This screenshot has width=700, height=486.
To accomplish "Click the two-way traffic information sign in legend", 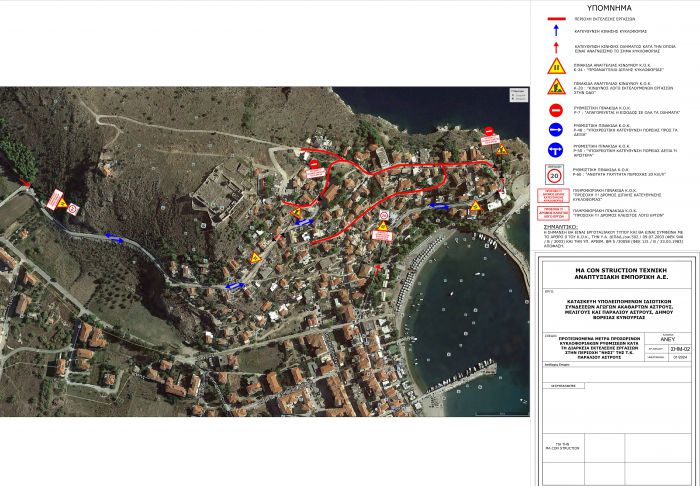I will coord(553,195).
